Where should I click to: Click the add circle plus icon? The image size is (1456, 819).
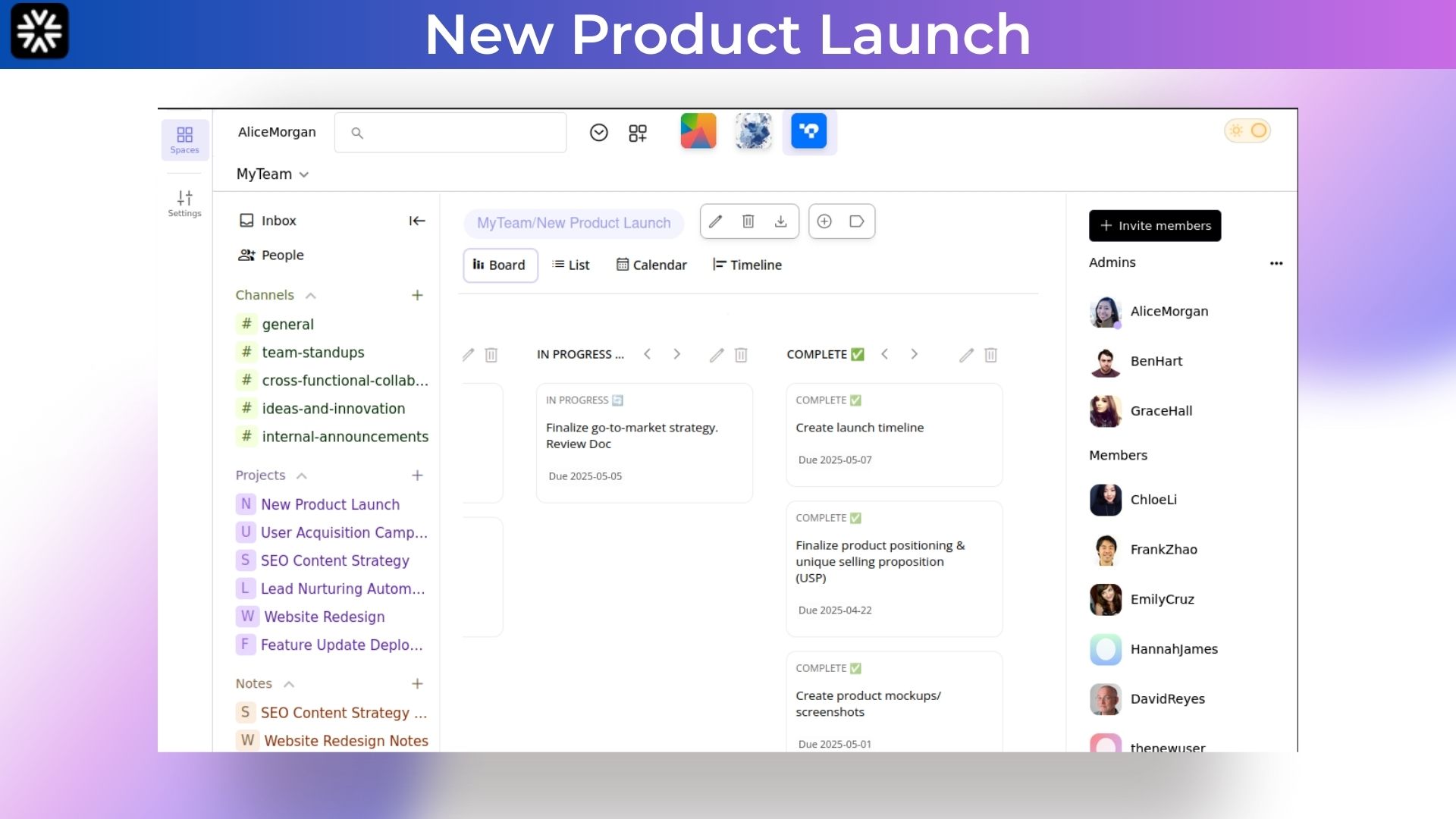coord(824,221)
